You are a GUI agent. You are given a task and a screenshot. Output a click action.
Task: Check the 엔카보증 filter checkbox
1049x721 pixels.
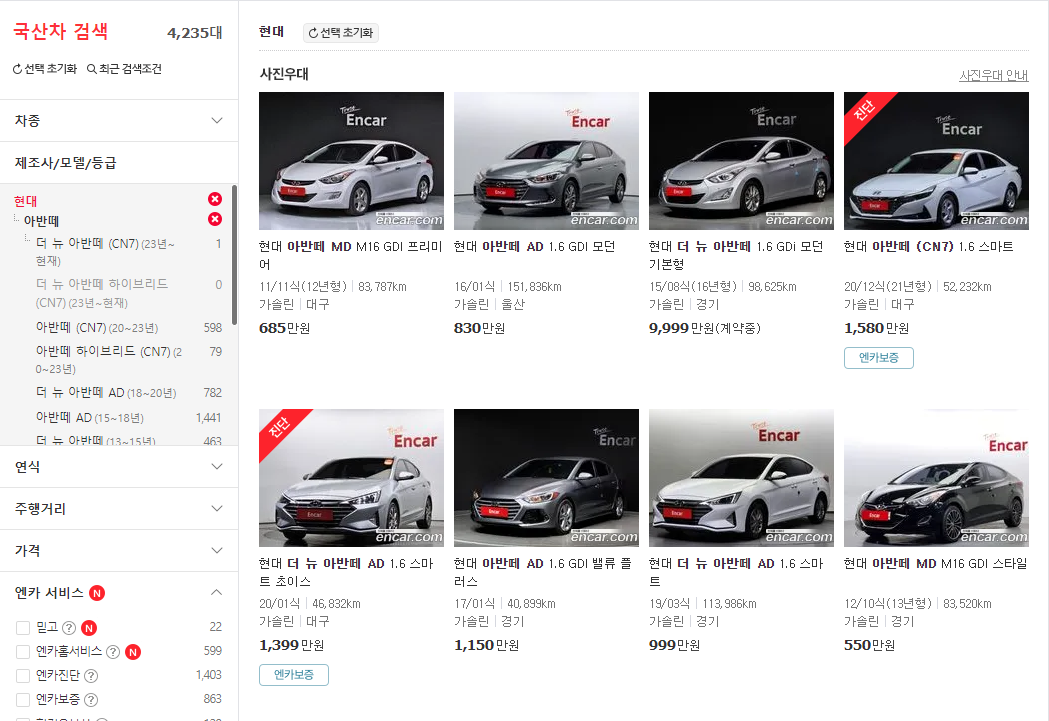click(23, 700)
